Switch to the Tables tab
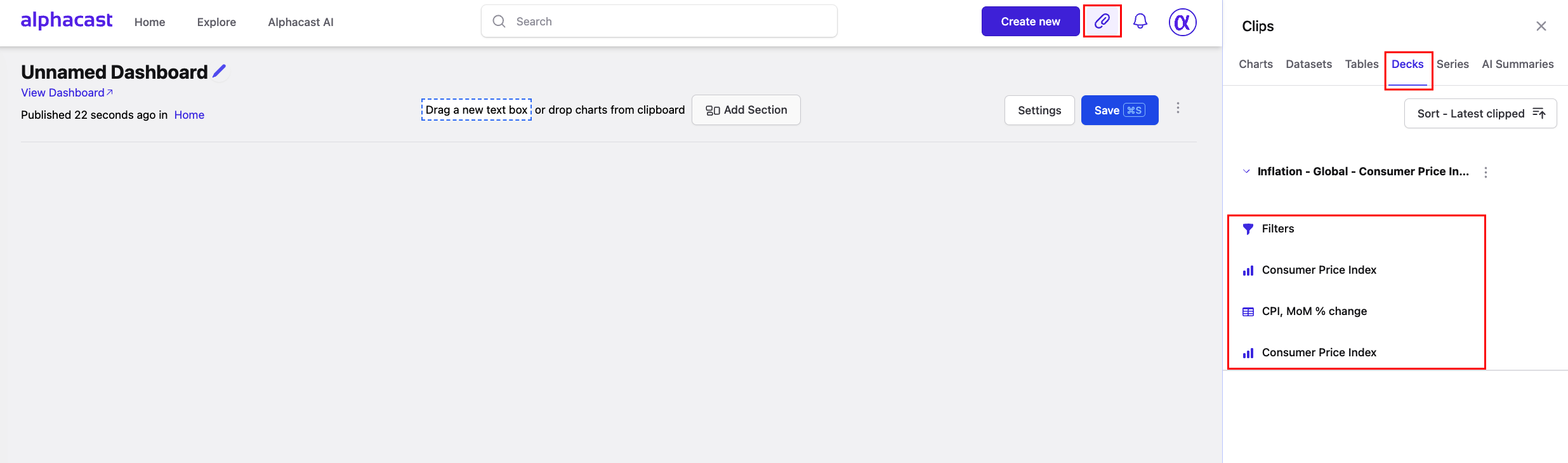1568x463 pixels. tap(1362, 64)
